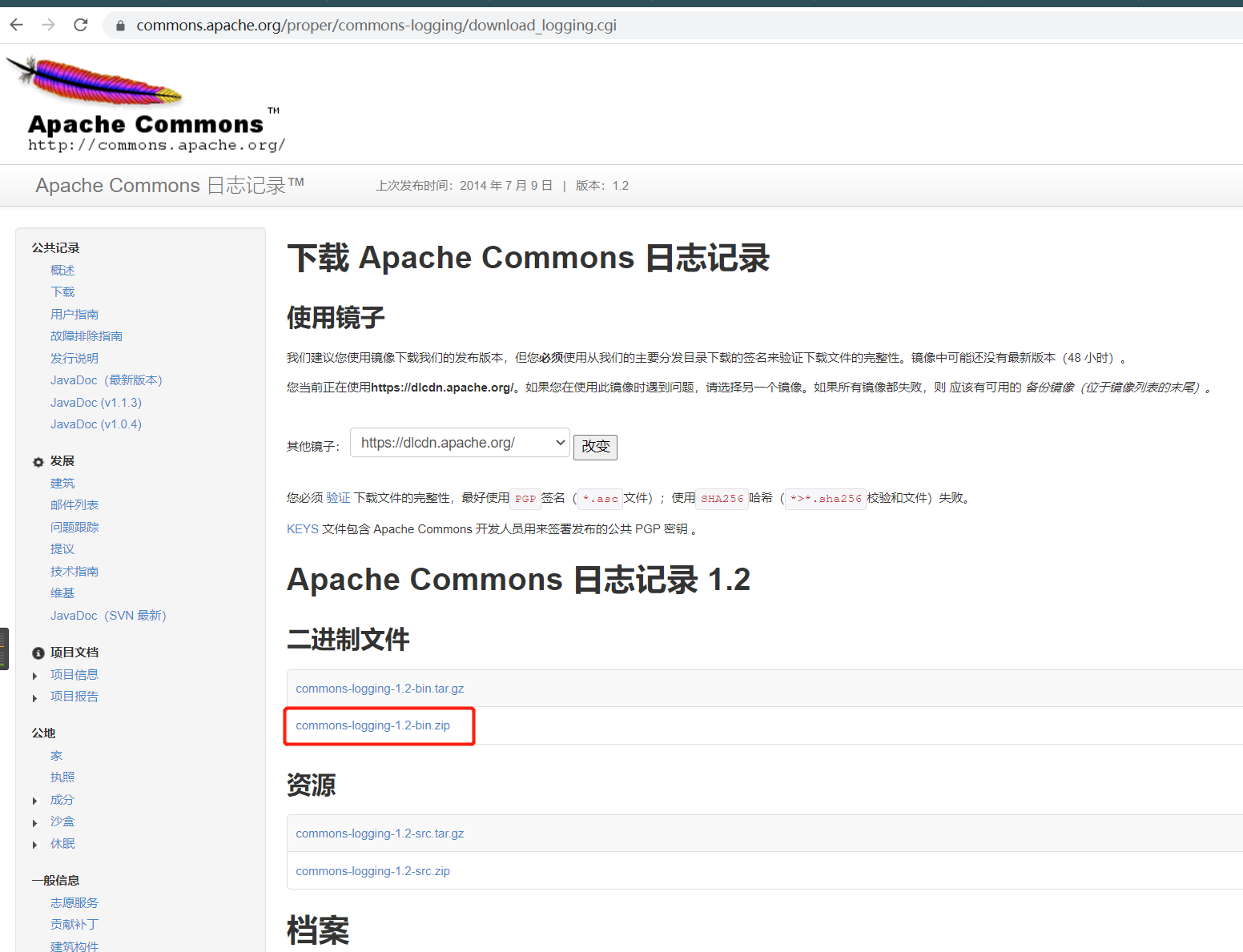Image resolution: width=1243 pixels, height=952 pixels.
Task: Reload the page with refresh icon
Action: click(81, 25)
